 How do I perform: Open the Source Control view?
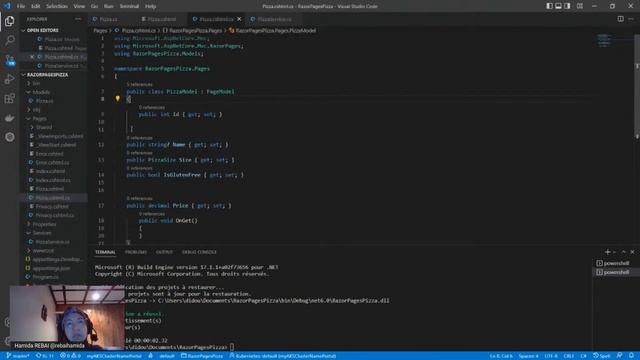[x=9, y=60]
